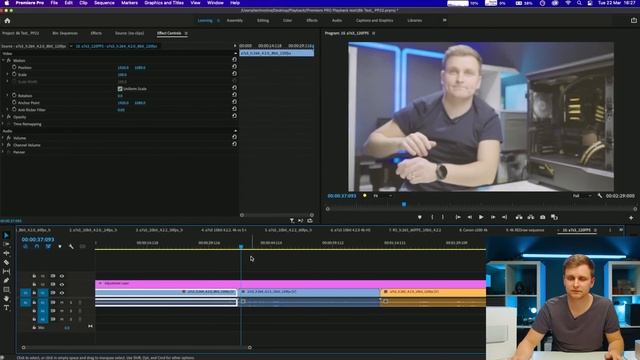Screen dimensions: 640x360
Task: Toggle Rotation animation stopwatch
Action: click(14, 95)
